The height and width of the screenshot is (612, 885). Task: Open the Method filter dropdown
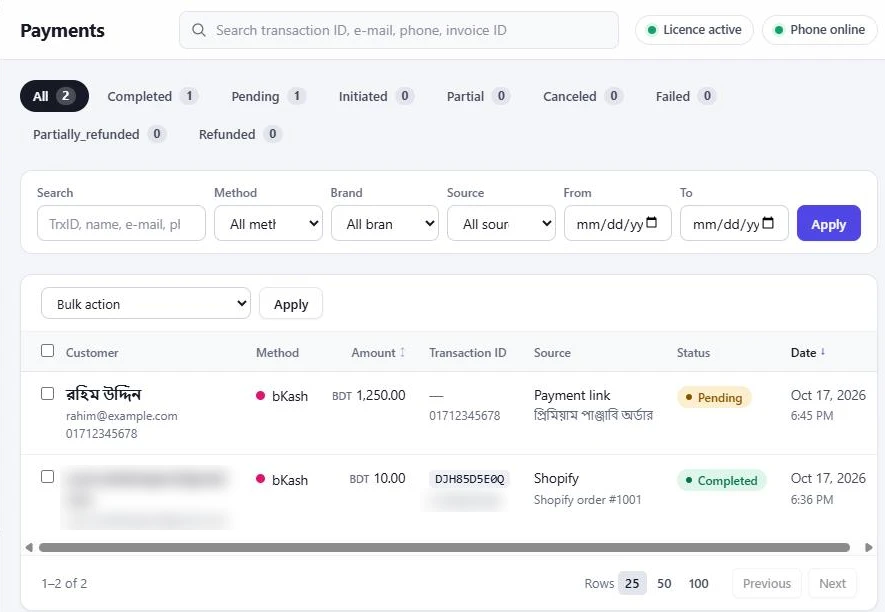tap(269, 224)
